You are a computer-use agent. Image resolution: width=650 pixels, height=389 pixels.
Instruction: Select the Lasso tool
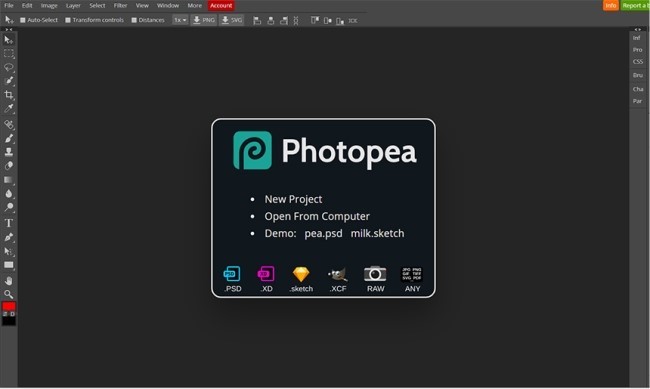pyautogui.click(x=8, y=67)
